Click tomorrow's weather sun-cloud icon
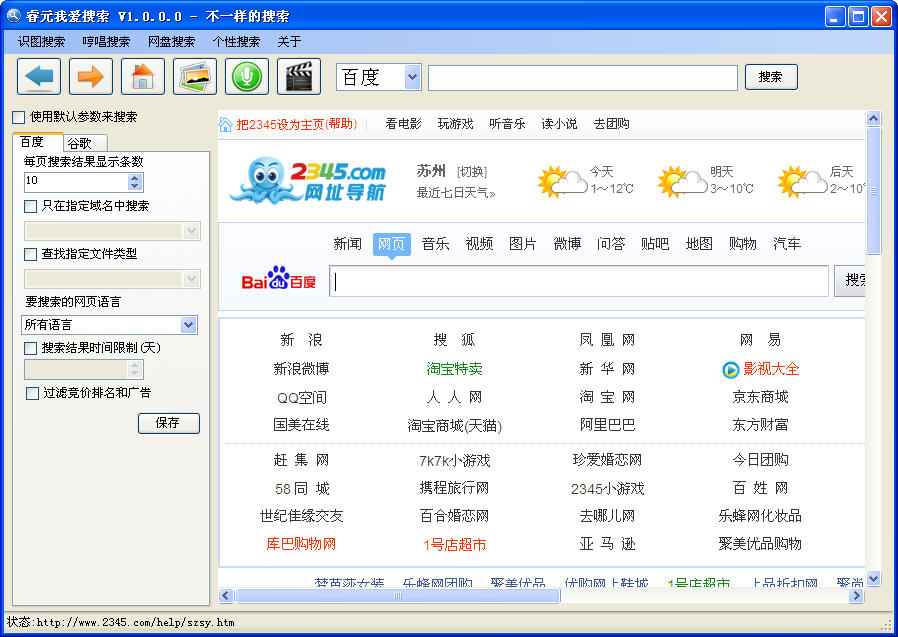 click(682, 181)
